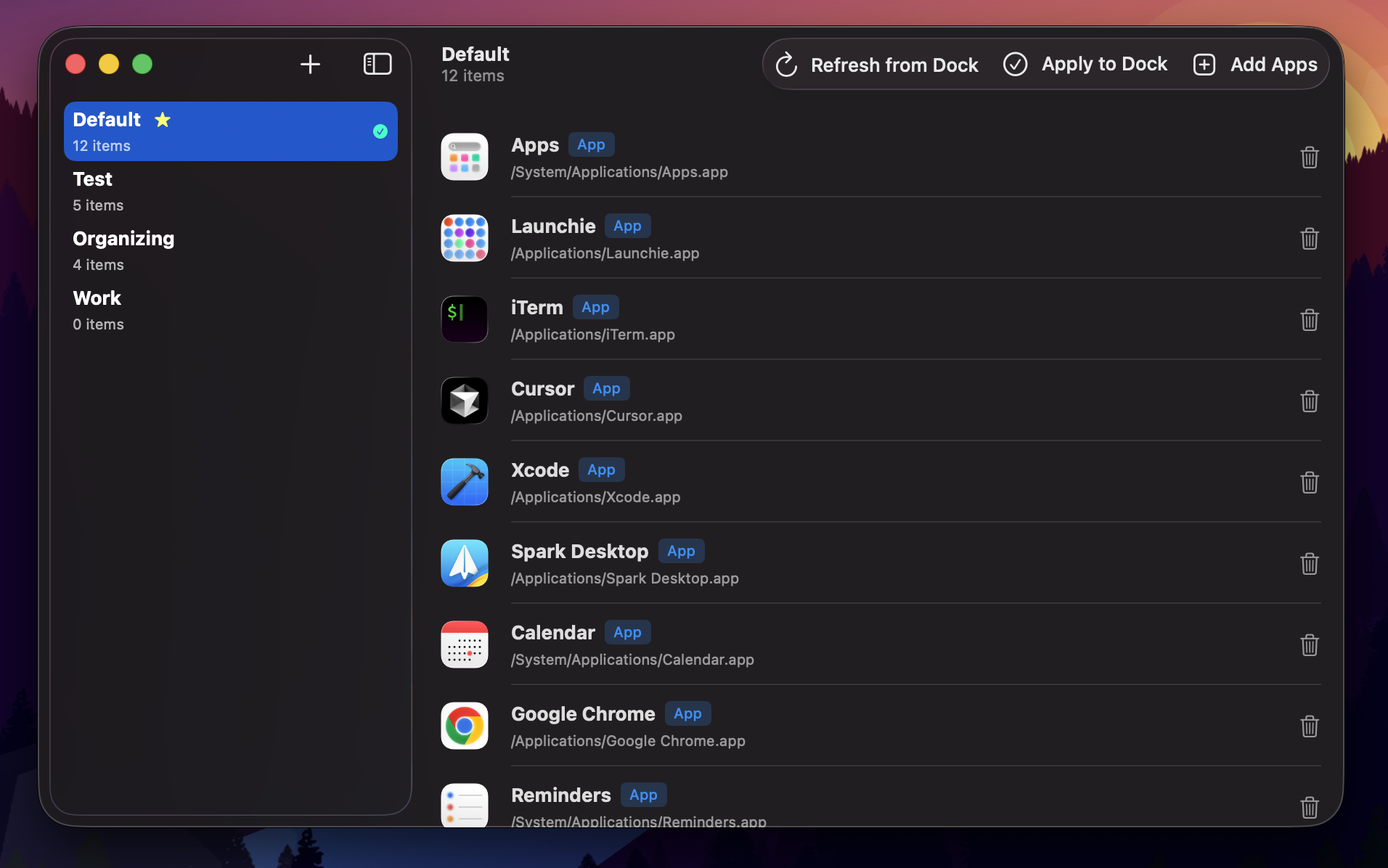
Task: Click the Reminders app icon
Action: [464, 806]
